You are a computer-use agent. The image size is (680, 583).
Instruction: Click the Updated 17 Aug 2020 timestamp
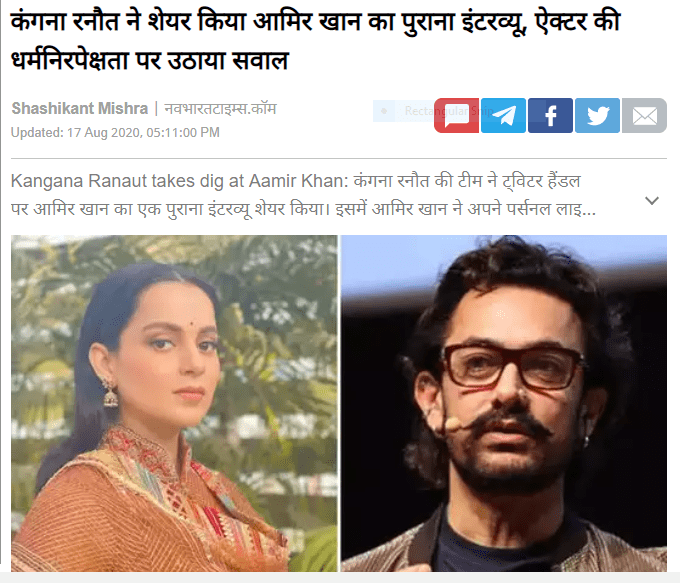(115, 132)
